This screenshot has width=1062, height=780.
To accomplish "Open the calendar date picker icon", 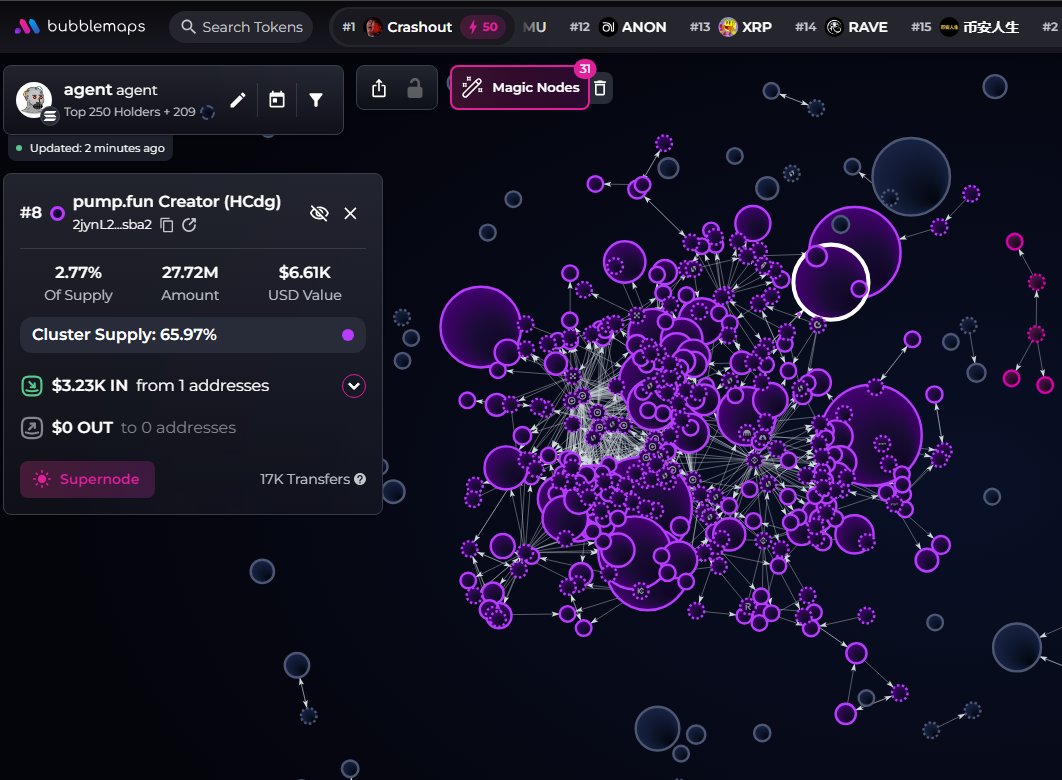I will pyautogui.click(x=277, y=100).
